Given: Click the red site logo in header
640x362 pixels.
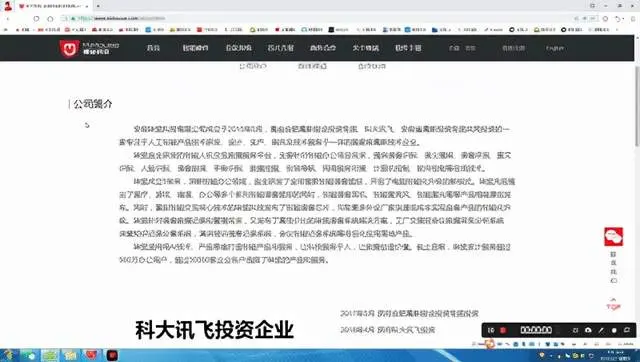Looking at the screenshot, I should [x=69, y=48].
